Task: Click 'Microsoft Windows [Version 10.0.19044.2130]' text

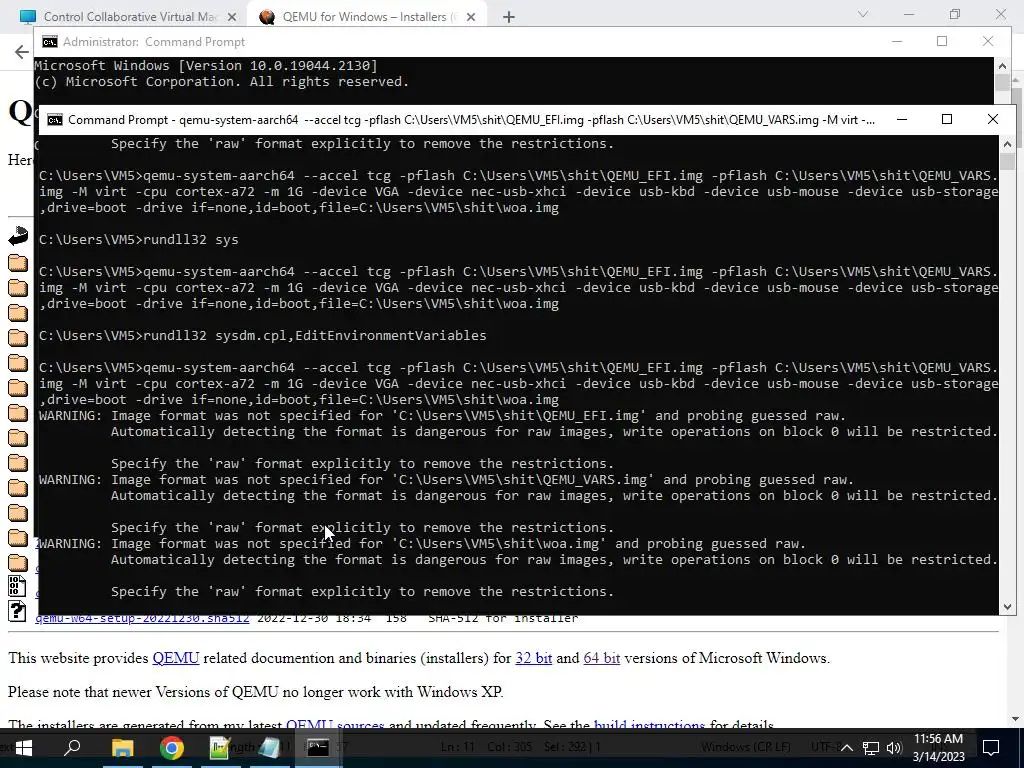Action: (x=206, y=65)
